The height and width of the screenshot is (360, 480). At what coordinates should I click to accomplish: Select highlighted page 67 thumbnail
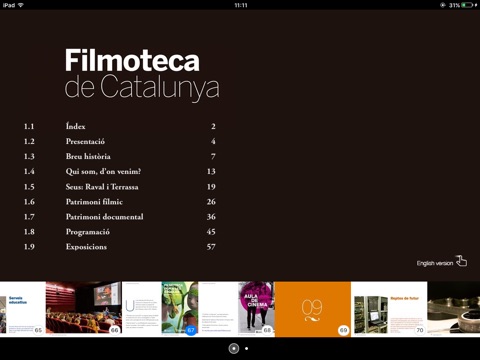click(x=160, y=309)
